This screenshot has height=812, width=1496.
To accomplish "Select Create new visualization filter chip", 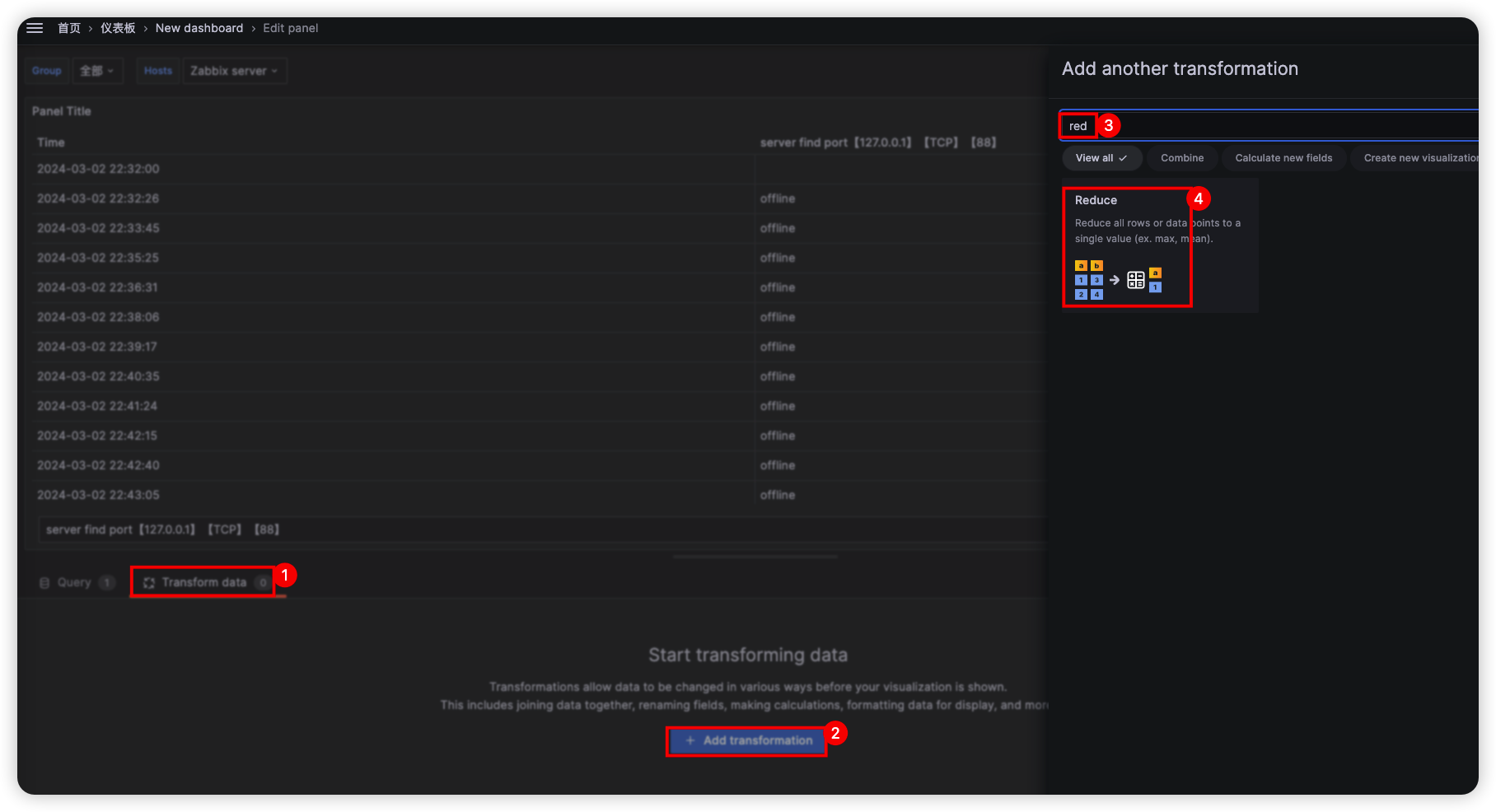I will pyautogui.click(x=1419, y=158).
